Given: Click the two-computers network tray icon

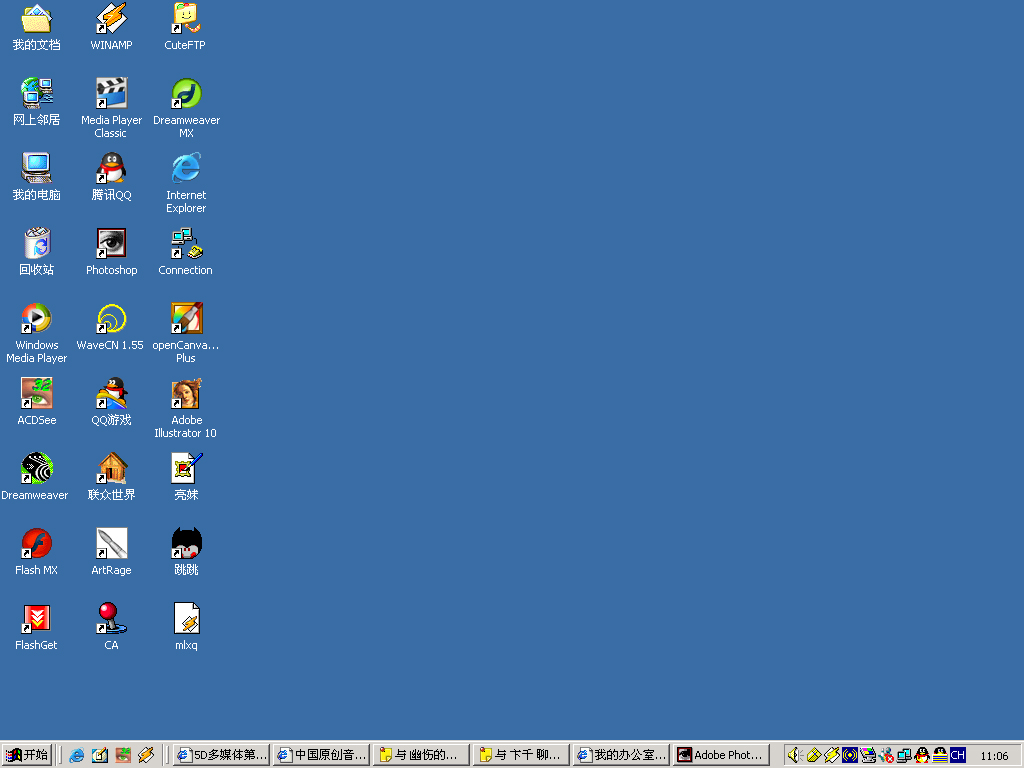Looking at the screenshot, I should pyautogui.click(x=904, y=756).
